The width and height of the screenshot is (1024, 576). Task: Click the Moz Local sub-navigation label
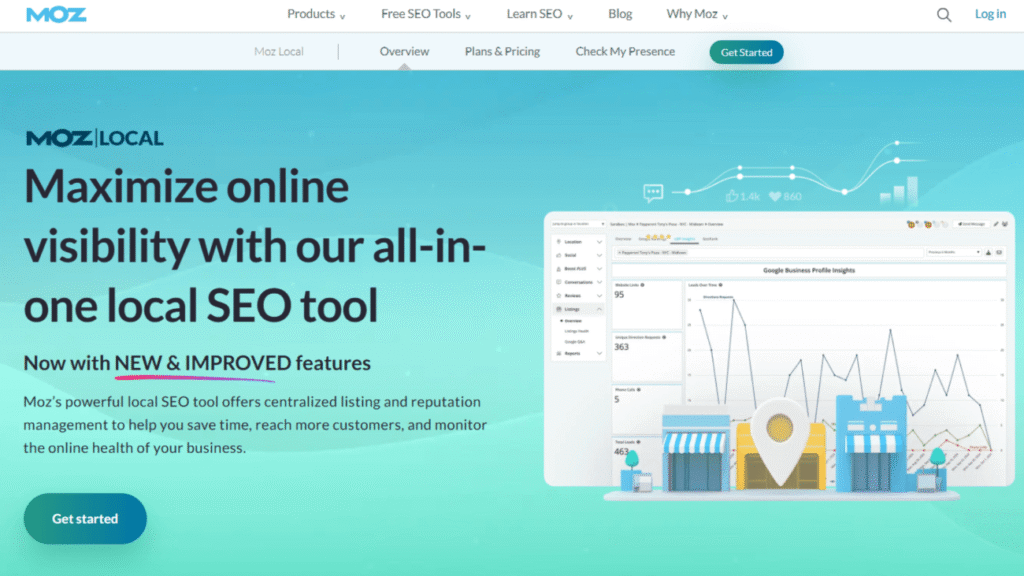(279, 52)
